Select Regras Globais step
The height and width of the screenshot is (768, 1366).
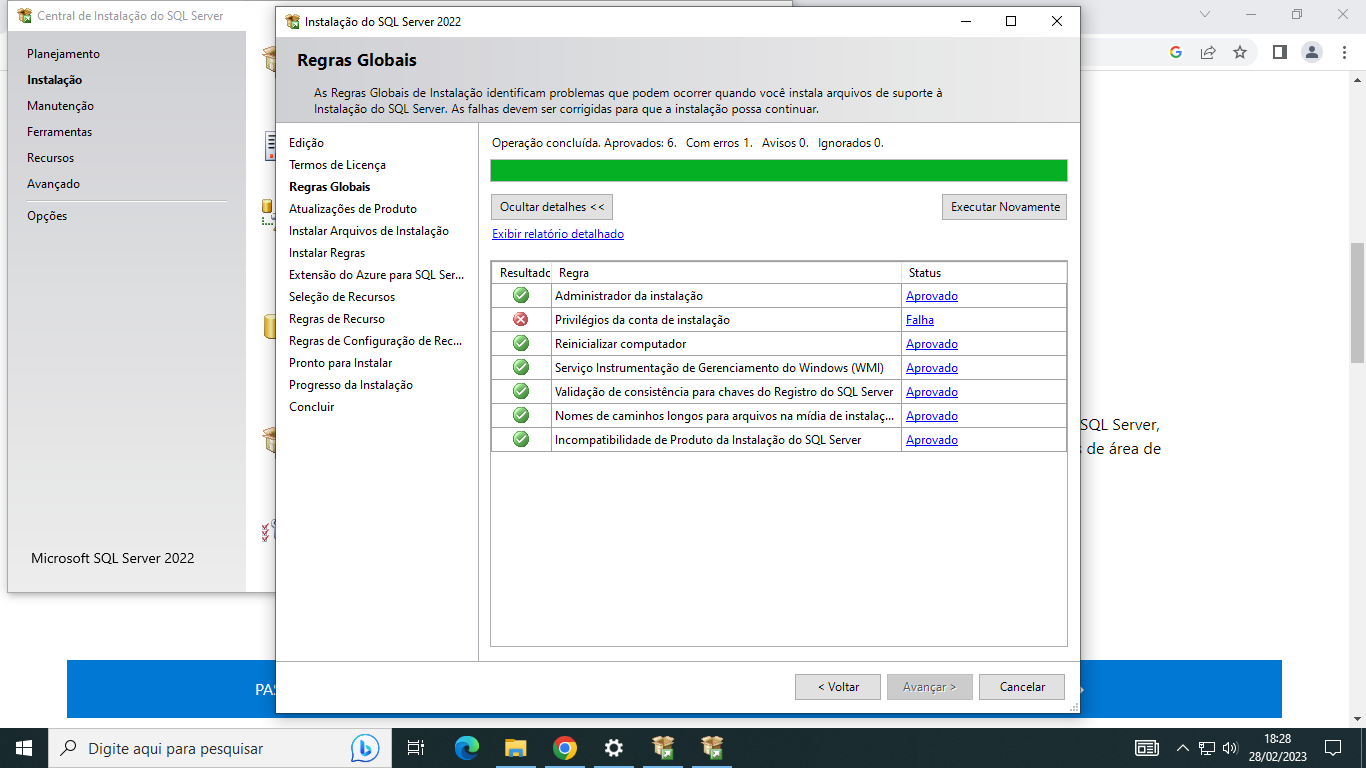click(329, 187)
